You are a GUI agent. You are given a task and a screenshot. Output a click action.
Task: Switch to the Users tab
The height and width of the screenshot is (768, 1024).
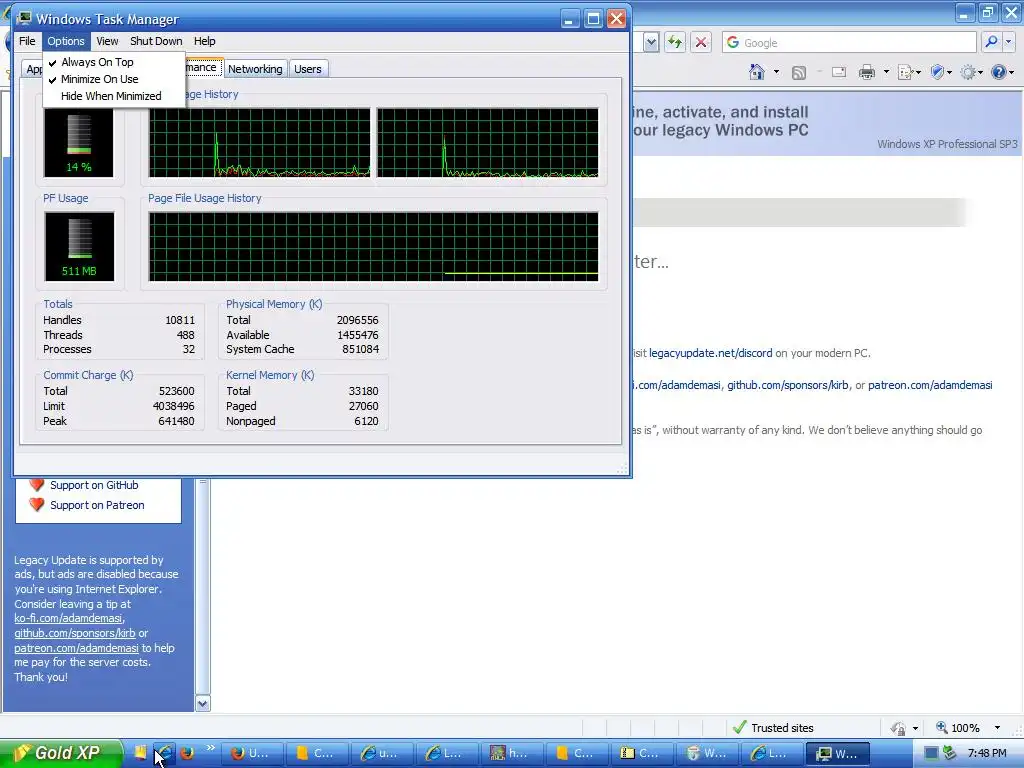coord(308,69)
